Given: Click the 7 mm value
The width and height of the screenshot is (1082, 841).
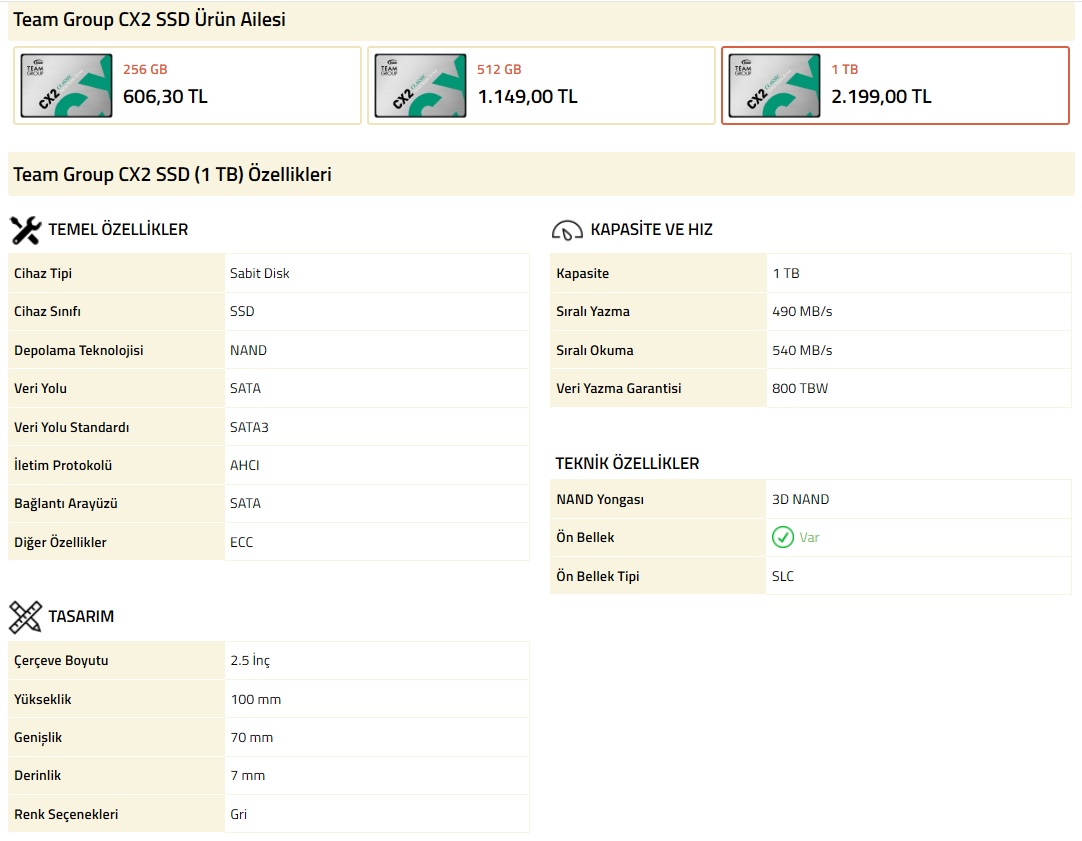Looking at the screenshot, I should (x=247, y=775).
